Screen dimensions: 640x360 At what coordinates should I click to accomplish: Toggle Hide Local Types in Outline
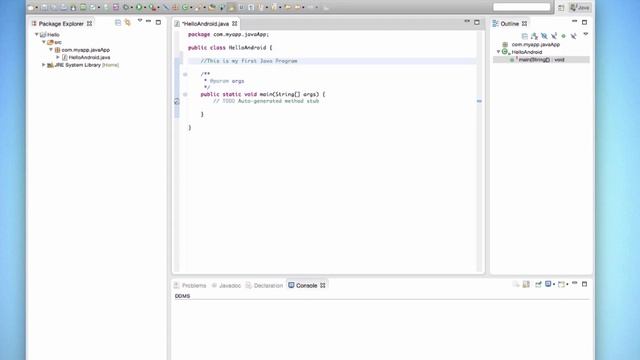coord(573,36)
